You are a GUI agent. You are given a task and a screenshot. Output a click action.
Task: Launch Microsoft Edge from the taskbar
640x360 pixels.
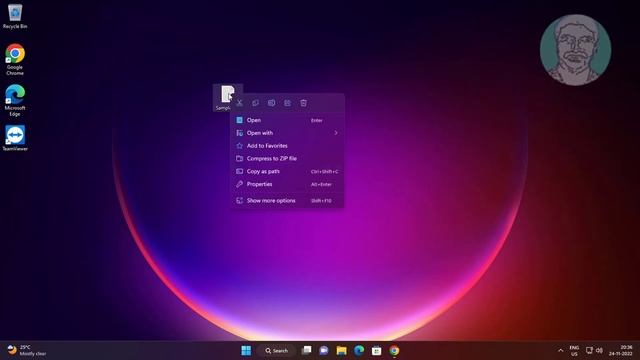(359, 351)
